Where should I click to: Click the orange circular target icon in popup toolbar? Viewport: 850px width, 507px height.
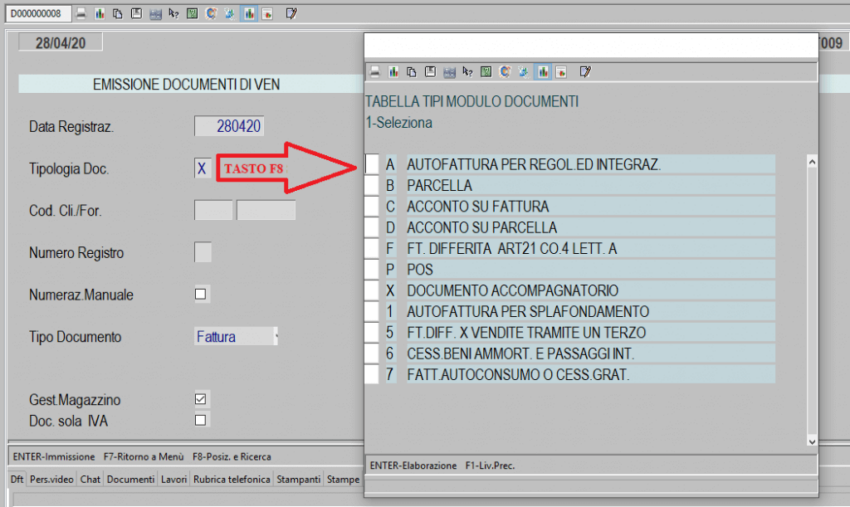click(x=505, y=72)
